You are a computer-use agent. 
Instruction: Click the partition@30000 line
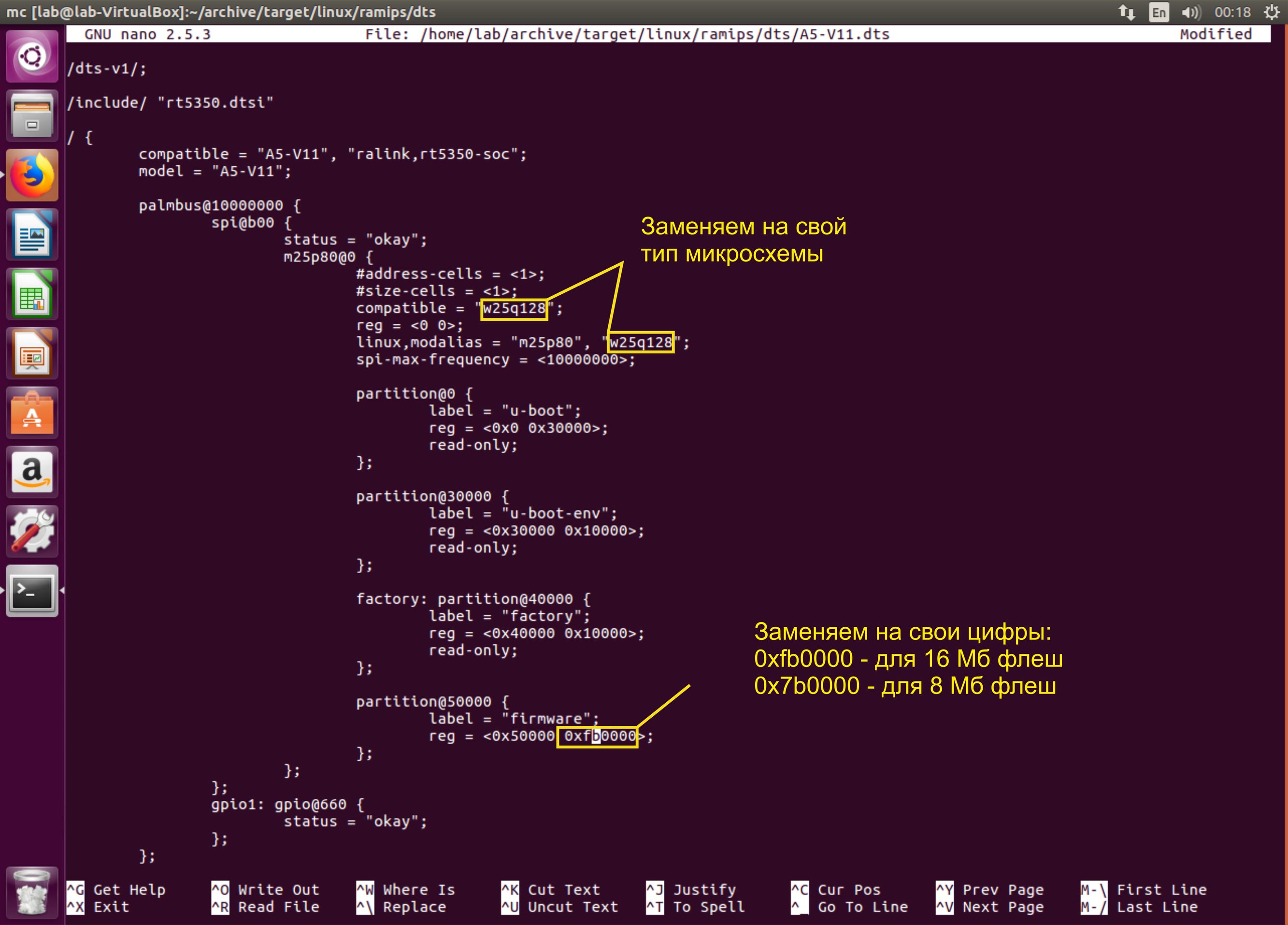tap(433, 496)
